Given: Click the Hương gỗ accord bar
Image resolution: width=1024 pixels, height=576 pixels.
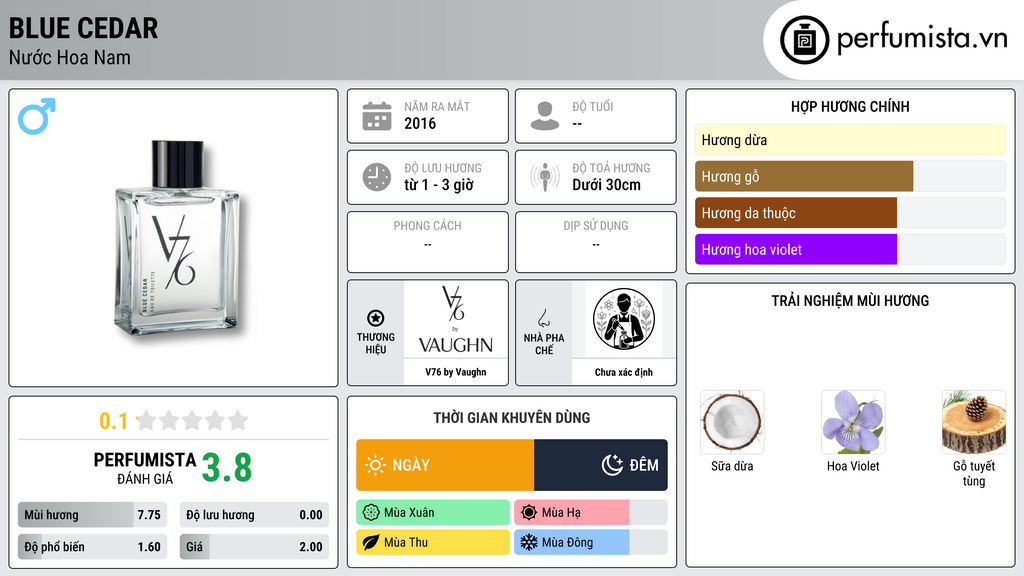Looking at the screenshot, I should [850, 176].
